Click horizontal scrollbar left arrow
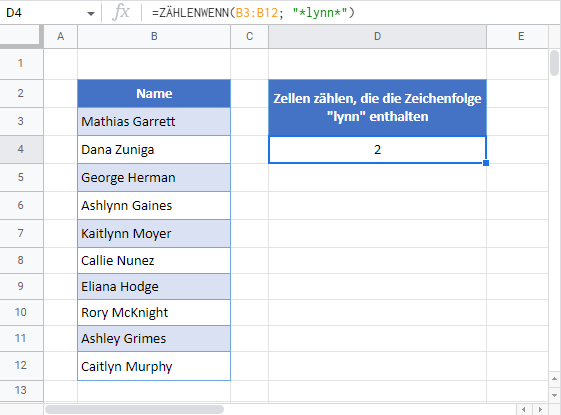This screenshot has width=561, height=415. [x=523, y=409]
